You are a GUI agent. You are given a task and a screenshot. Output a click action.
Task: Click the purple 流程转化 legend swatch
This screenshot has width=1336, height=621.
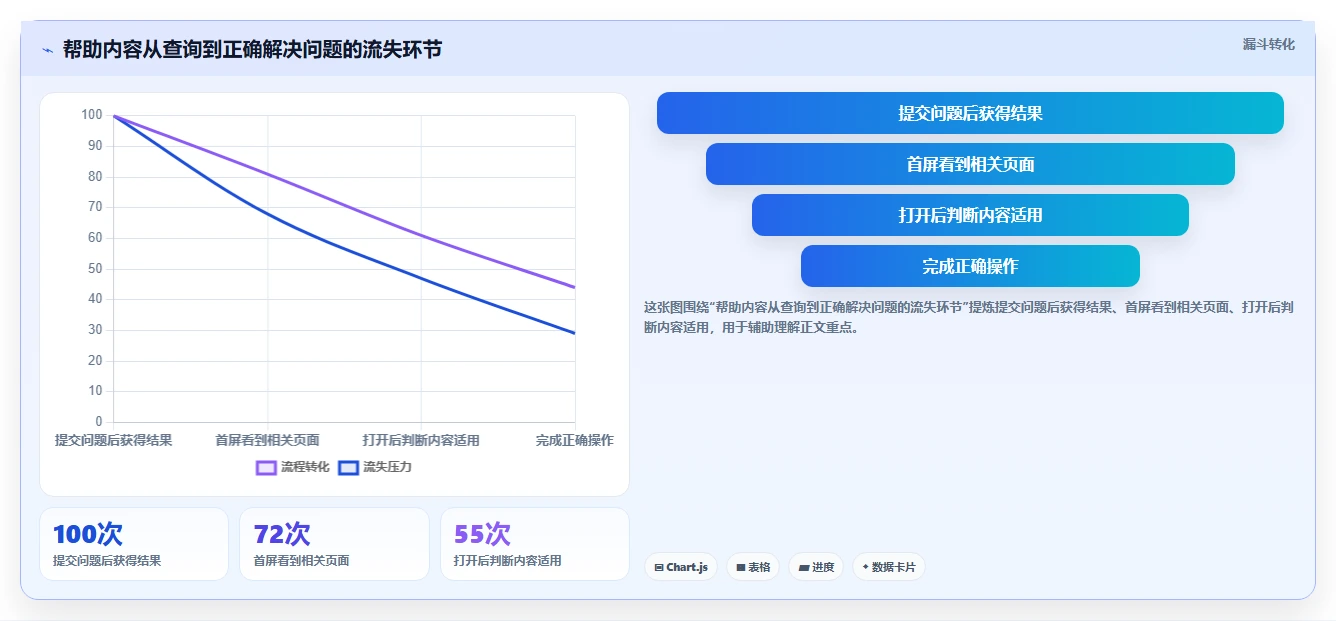266,467
